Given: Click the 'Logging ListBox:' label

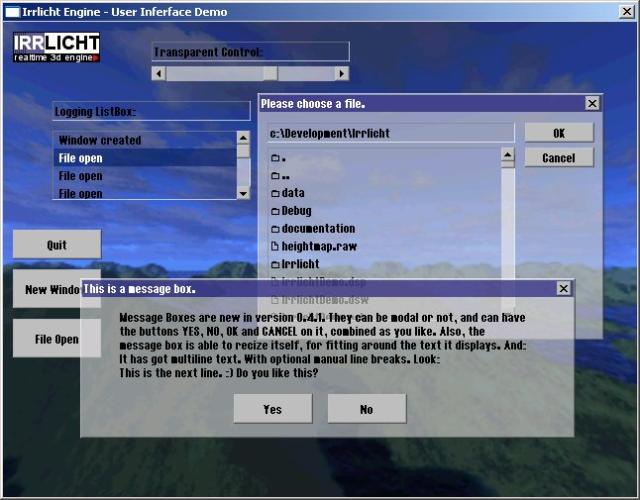Looking at the screenshot, I should point(151,111).
